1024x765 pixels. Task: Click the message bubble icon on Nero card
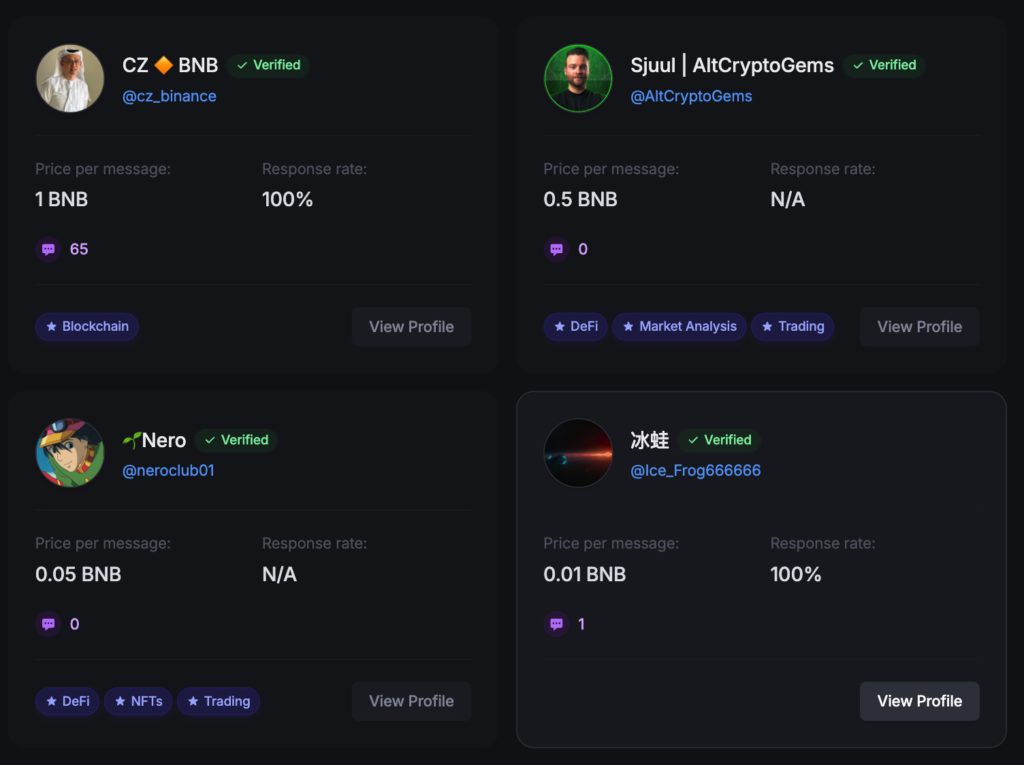click(x=49, y=624)
